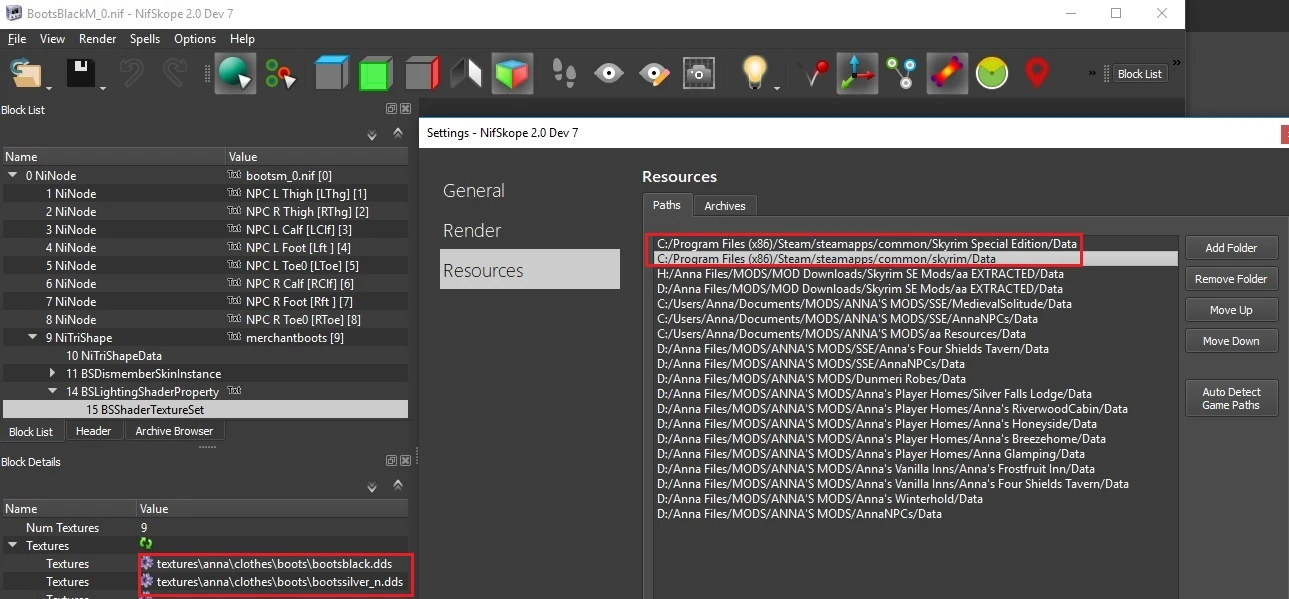
Task: Close the Block List panel
Action: click(405, 109)
